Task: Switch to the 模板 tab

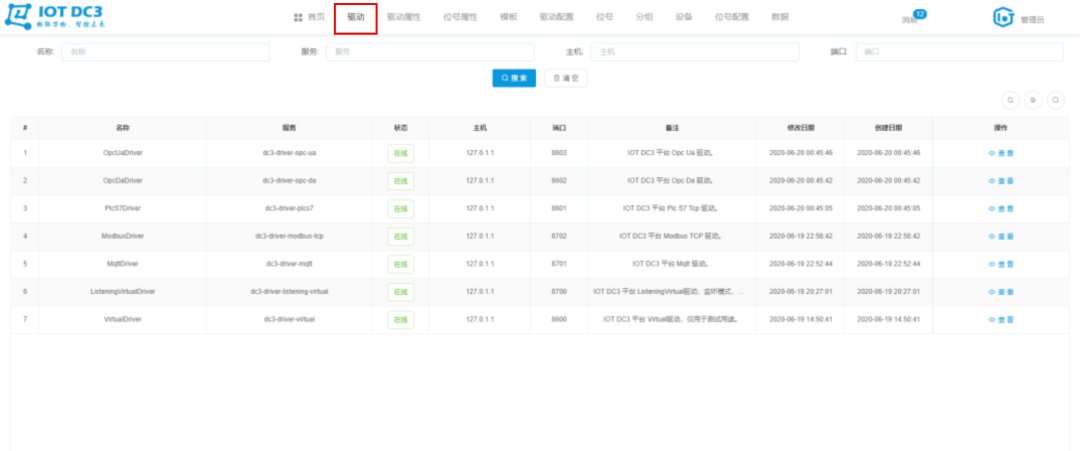Action: click(x=508, y=17)
